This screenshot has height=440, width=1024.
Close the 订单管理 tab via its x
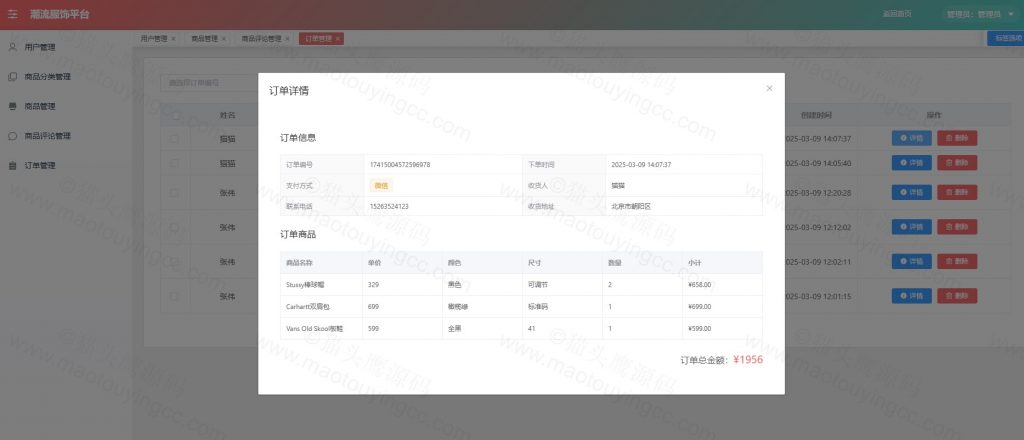coord(338,39)
